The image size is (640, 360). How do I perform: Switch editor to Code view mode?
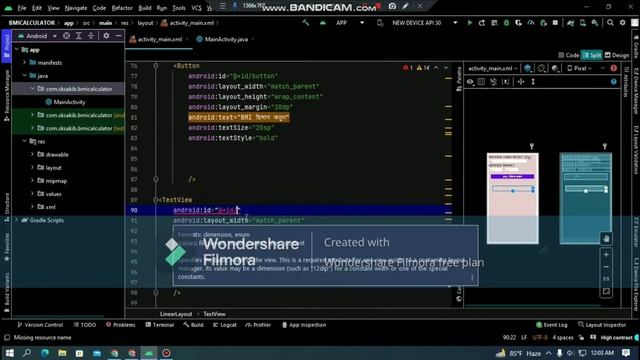569,55
